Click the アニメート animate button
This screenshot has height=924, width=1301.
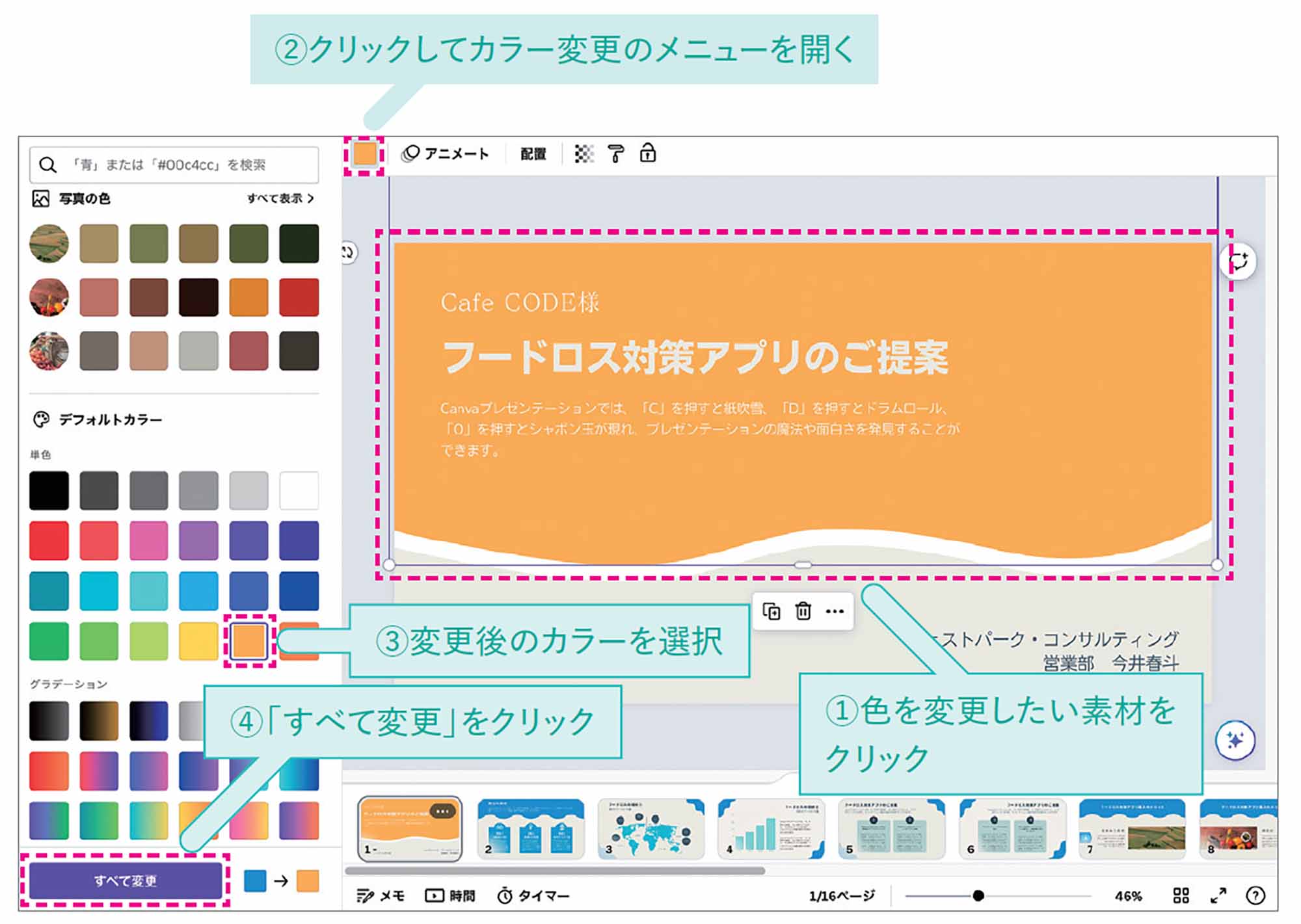[445, 154]
